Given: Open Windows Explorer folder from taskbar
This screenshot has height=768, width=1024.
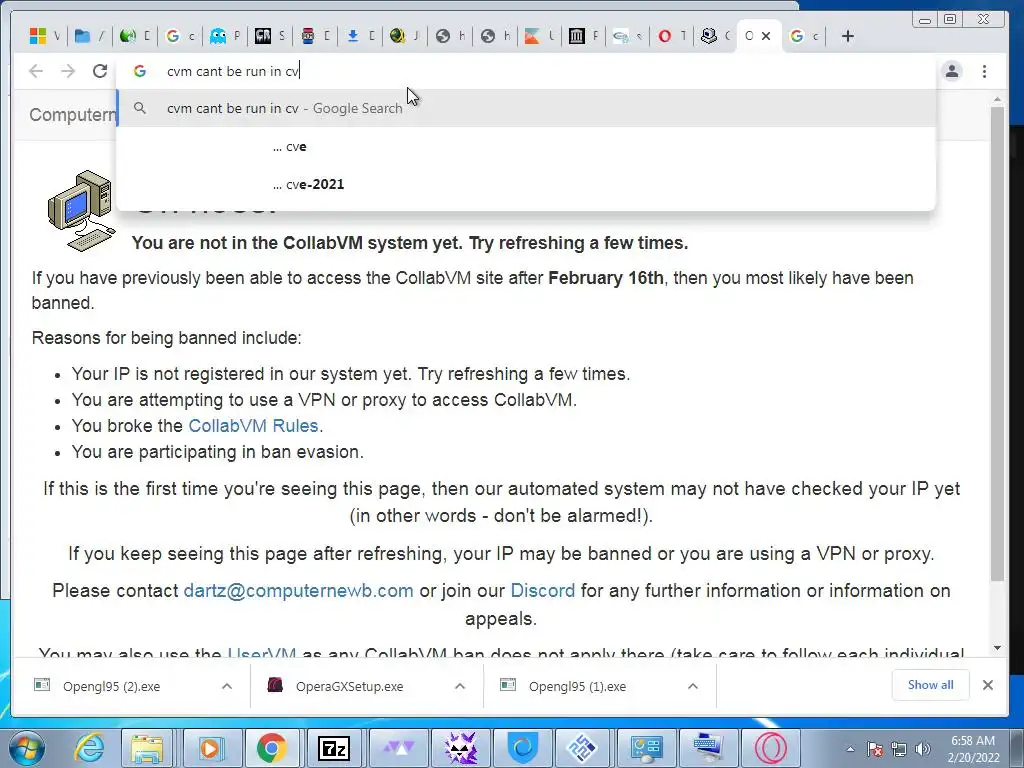Looking at the screenshot, I should [x=148, y=748].
